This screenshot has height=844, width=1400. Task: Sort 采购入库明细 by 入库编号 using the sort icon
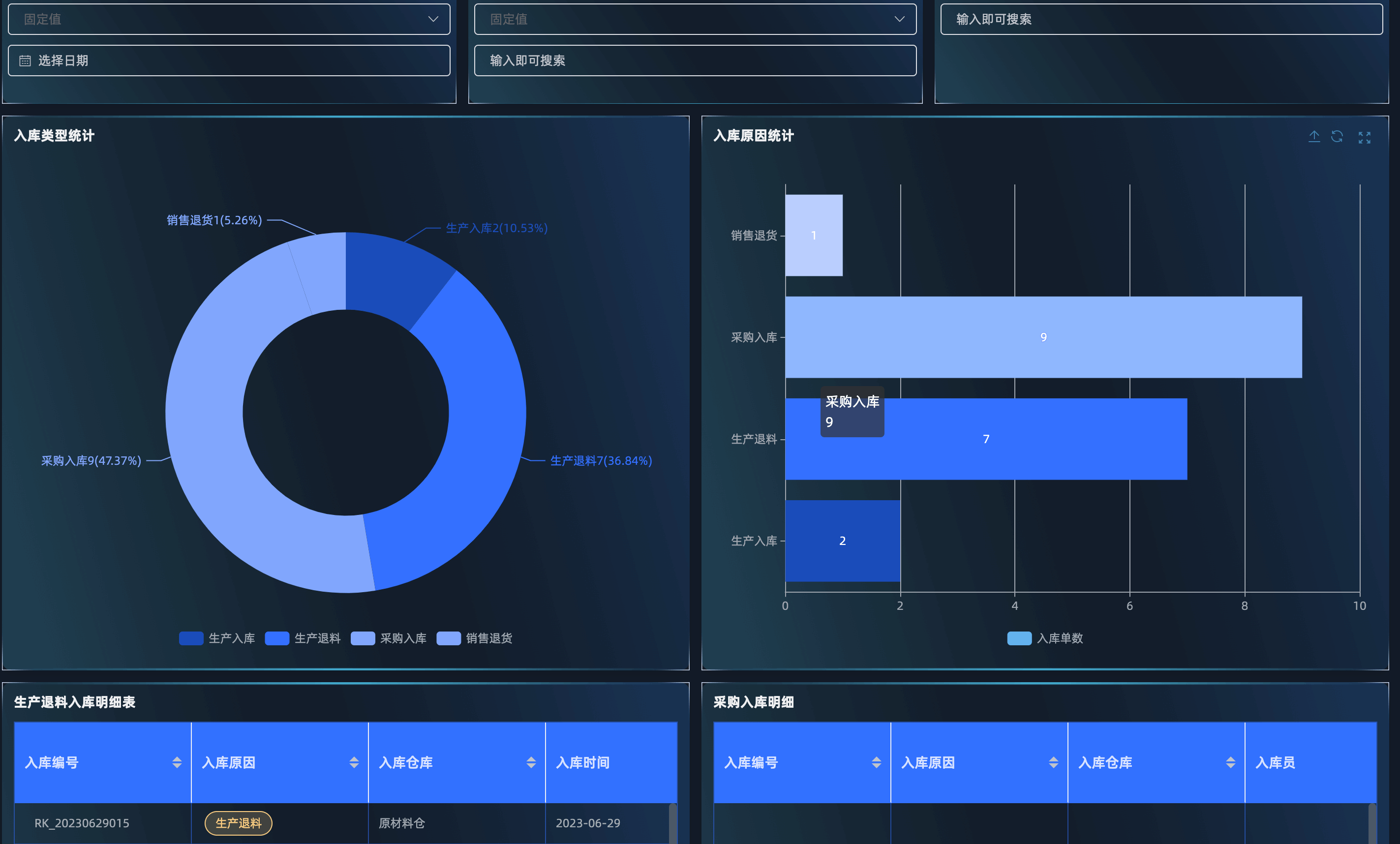(x=876, y=762)
